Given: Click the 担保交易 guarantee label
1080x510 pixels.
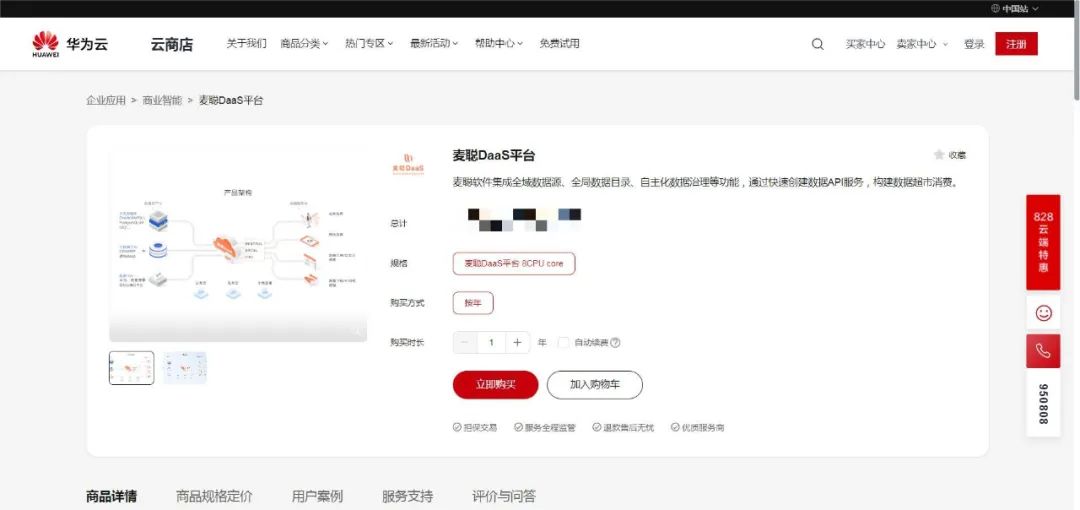Looking at the screenshot, I should pos(475,427).
